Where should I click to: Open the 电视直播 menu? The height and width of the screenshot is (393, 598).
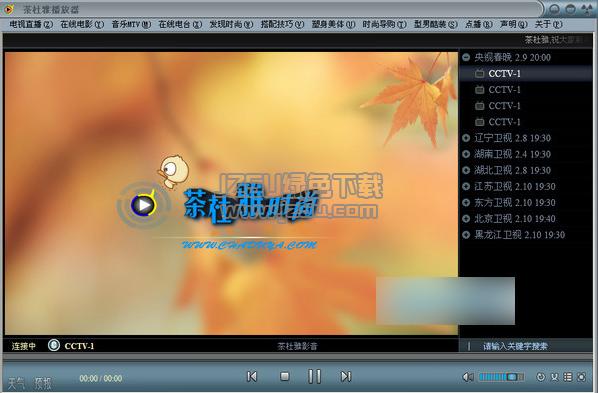(x=31, y=24)
